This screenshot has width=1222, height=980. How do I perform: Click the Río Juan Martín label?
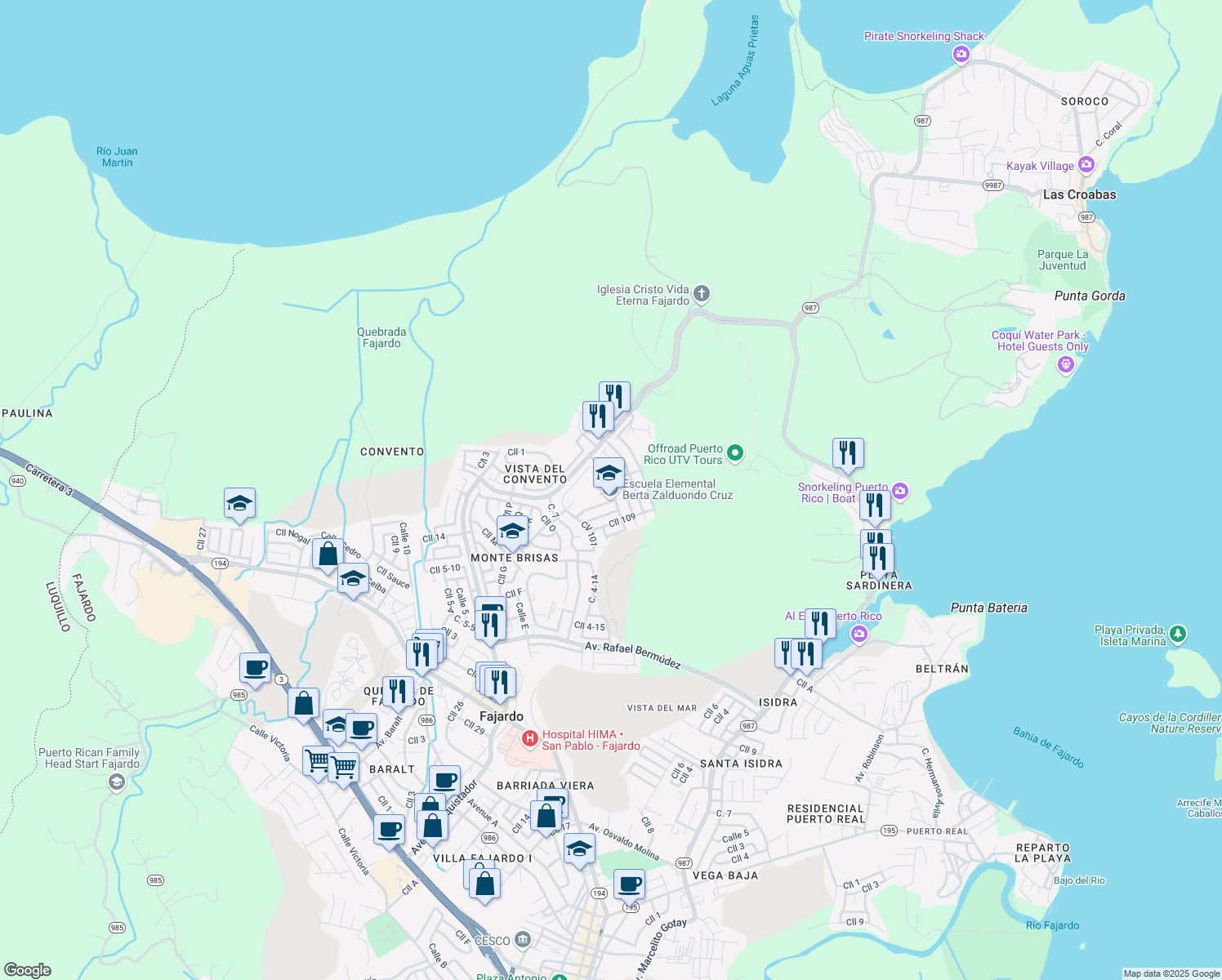pyautogui.click(x=117, y=157)
